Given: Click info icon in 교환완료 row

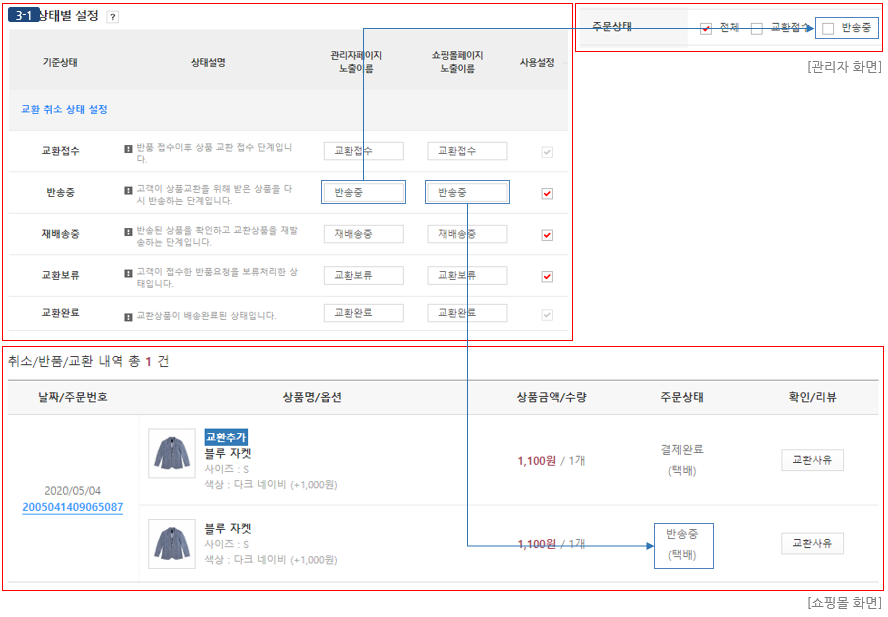Looking at the screenshot, I should click(128, 317).
